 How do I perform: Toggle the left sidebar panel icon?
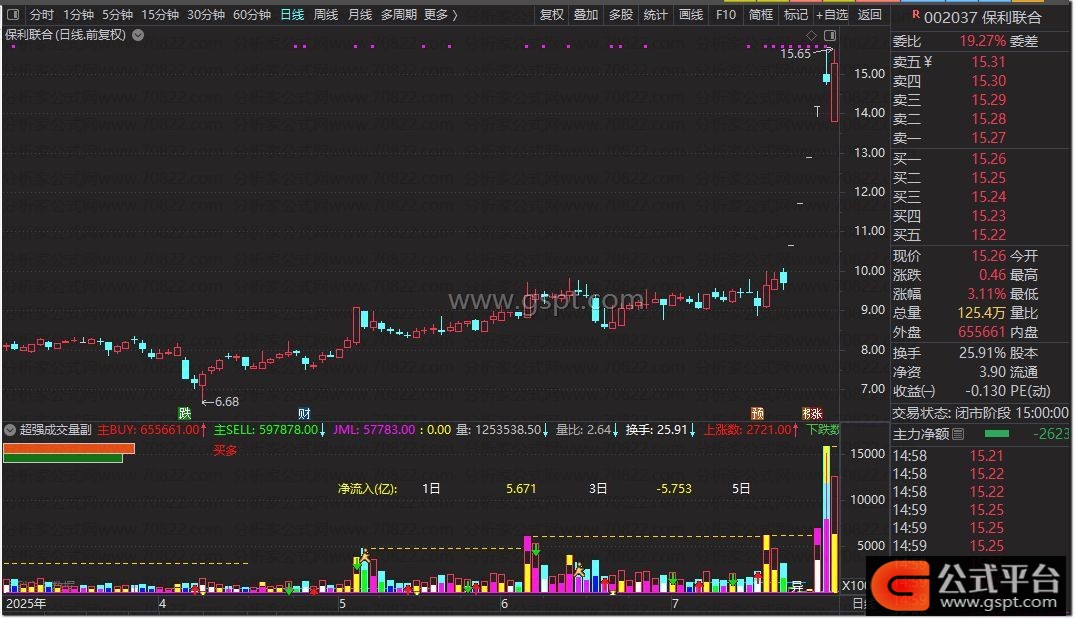[x=13, y=14]
